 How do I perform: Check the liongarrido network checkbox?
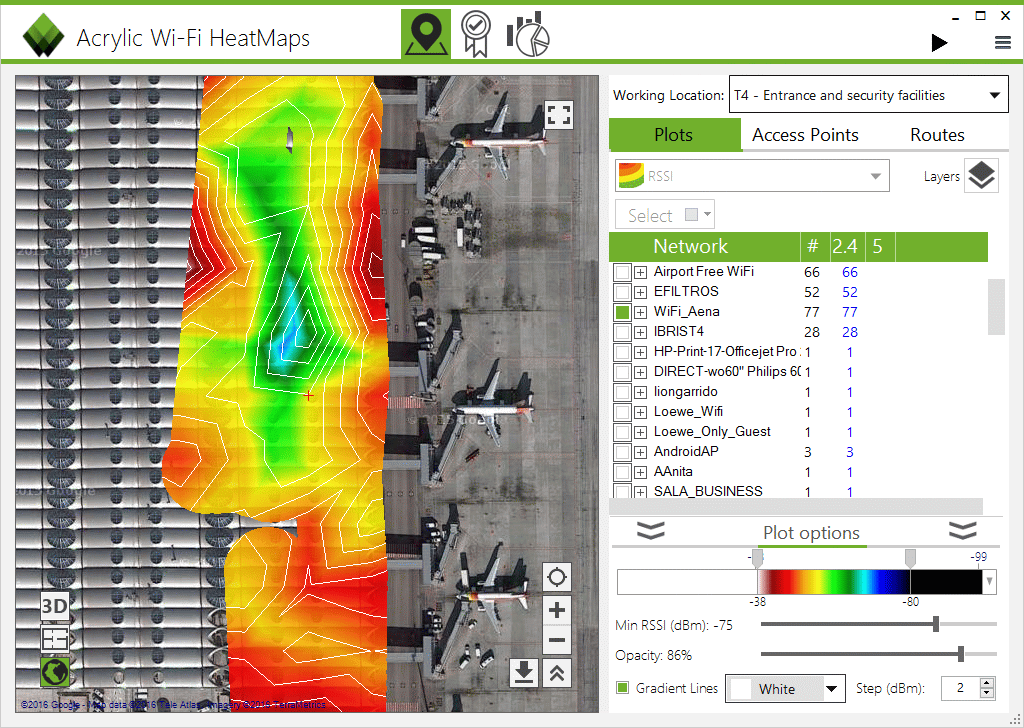click(622, 392)
